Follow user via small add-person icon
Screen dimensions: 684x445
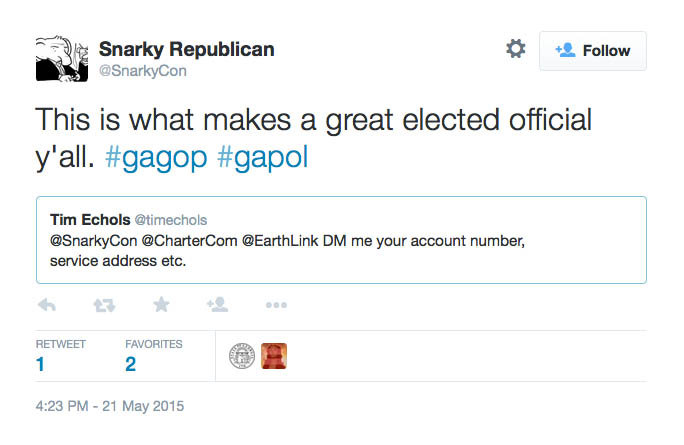tap(217, 305)
